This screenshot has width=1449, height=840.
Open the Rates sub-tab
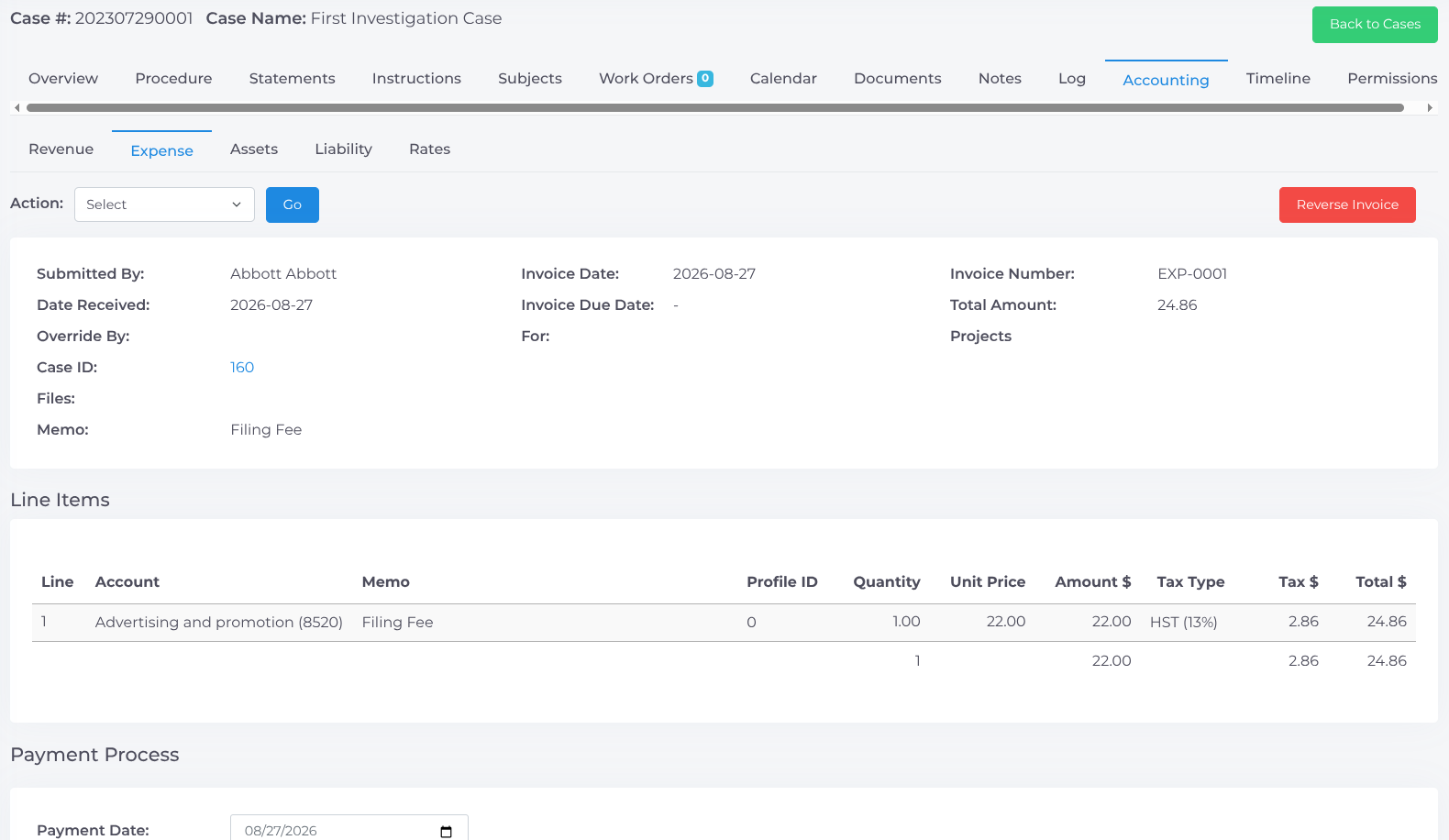point(429,149)
